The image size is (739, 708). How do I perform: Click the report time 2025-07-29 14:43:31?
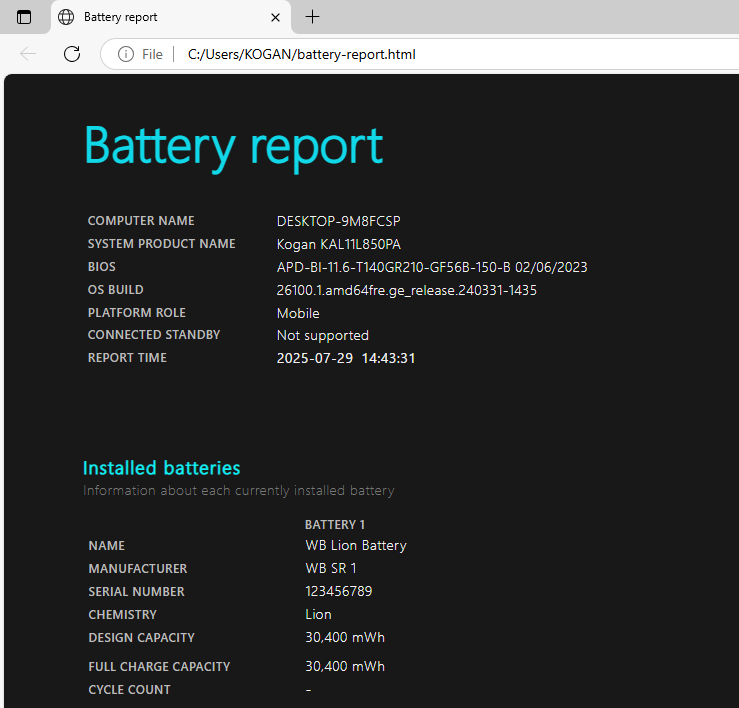pos(345,358)
